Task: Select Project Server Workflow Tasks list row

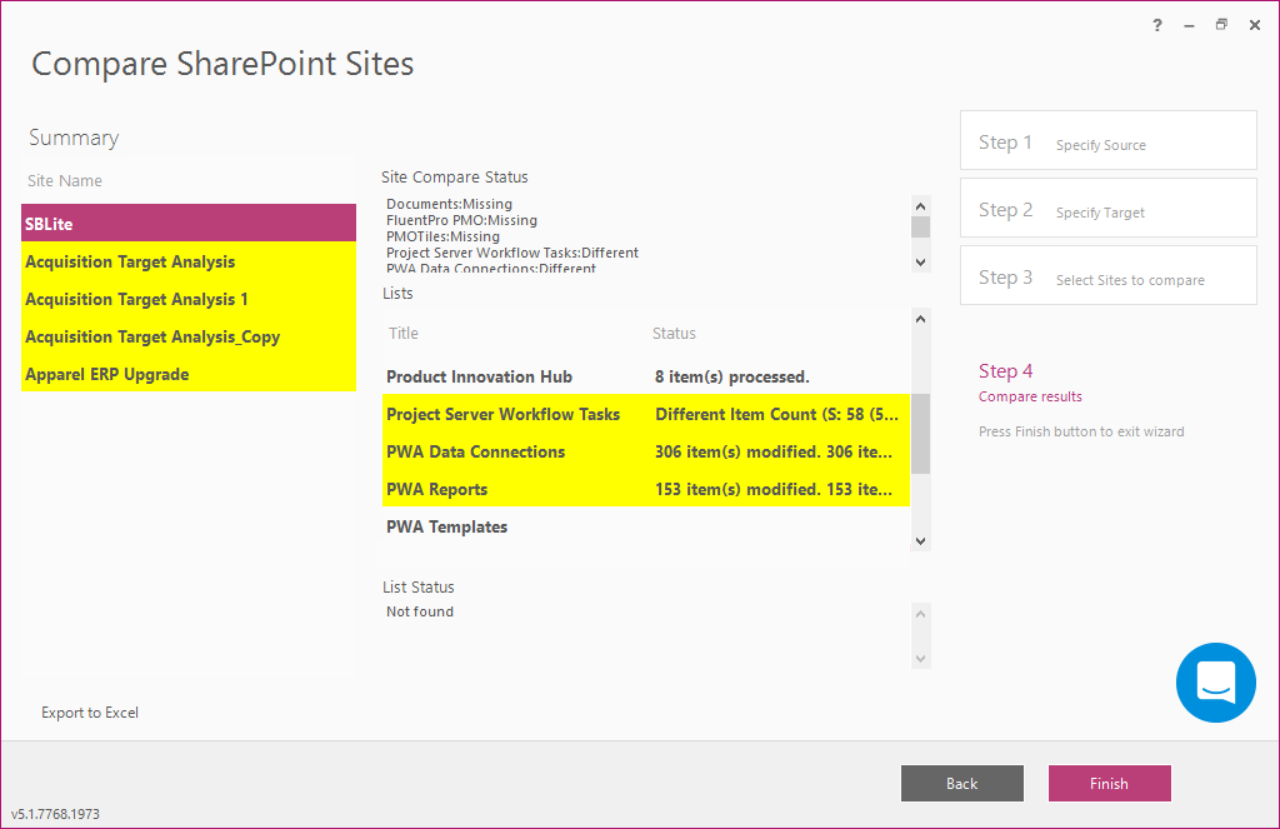Action: pos(646,414)
